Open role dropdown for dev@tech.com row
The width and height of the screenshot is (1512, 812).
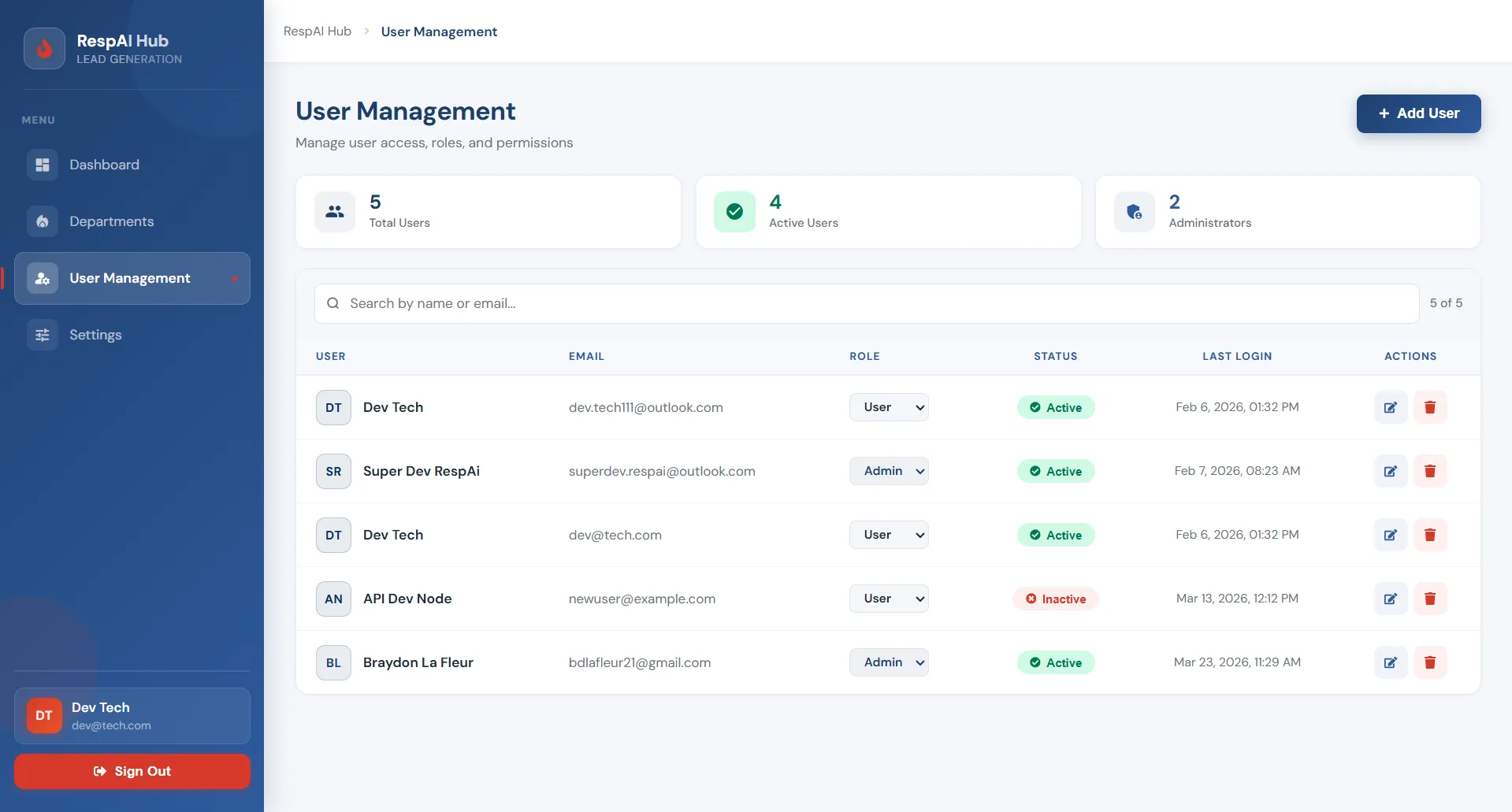[889, 535]
